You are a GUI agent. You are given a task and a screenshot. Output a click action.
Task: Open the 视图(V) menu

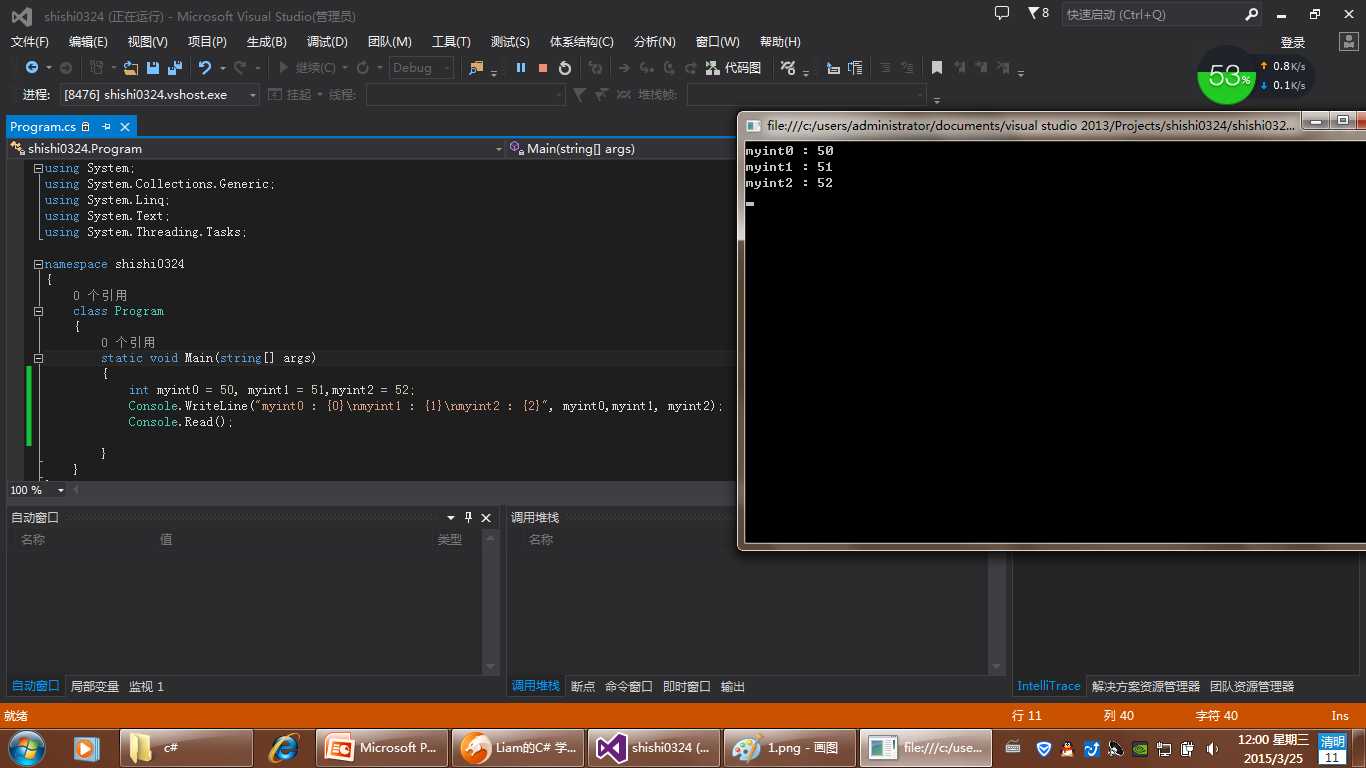coord(148,42)
